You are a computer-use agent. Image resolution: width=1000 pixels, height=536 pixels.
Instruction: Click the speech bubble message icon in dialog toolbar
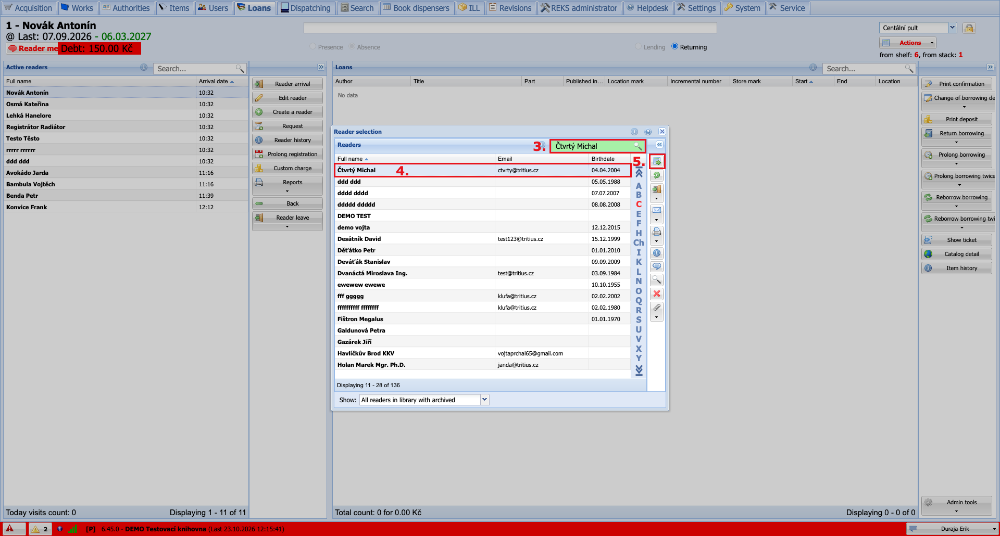656,266
